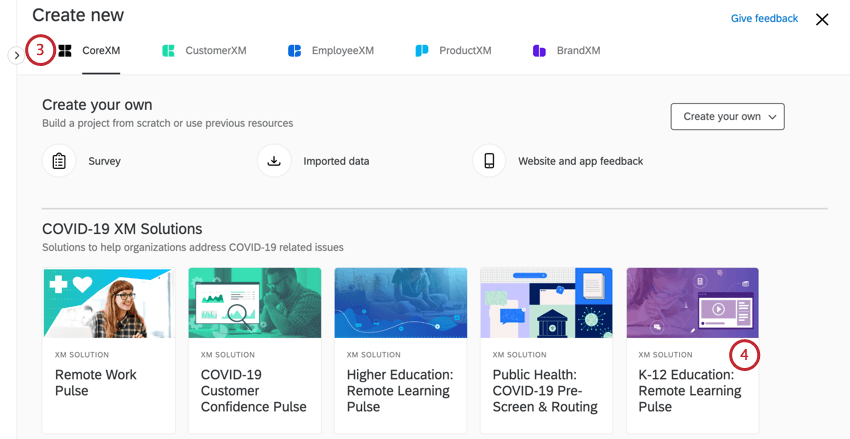
Task: Click 'Build a project from scratch' subtitle
Action: click(x=168, y=124)
